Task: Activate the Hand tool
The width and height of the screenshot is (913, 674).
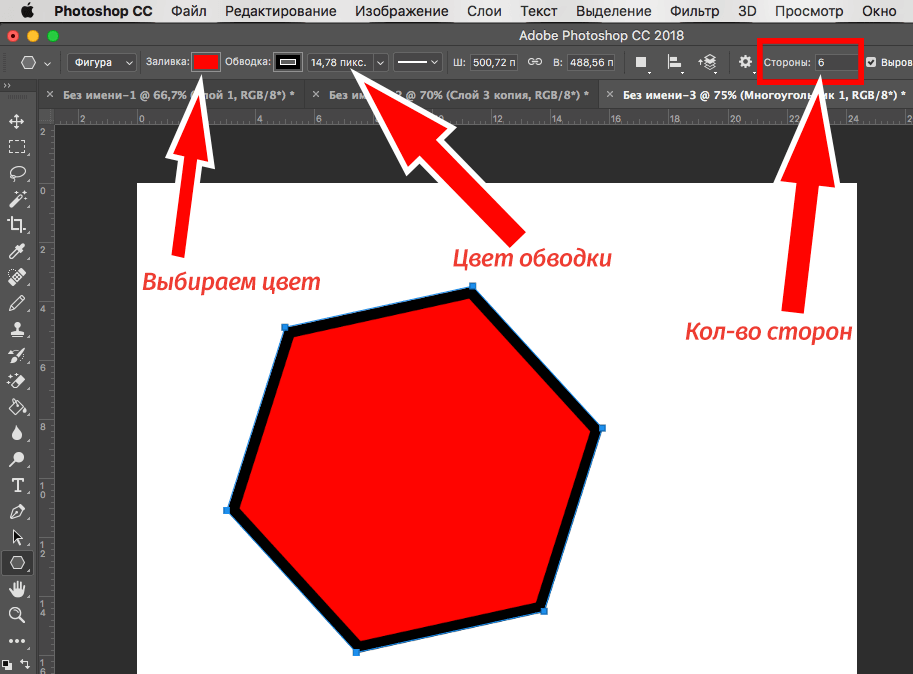Action: coord(17,589)
